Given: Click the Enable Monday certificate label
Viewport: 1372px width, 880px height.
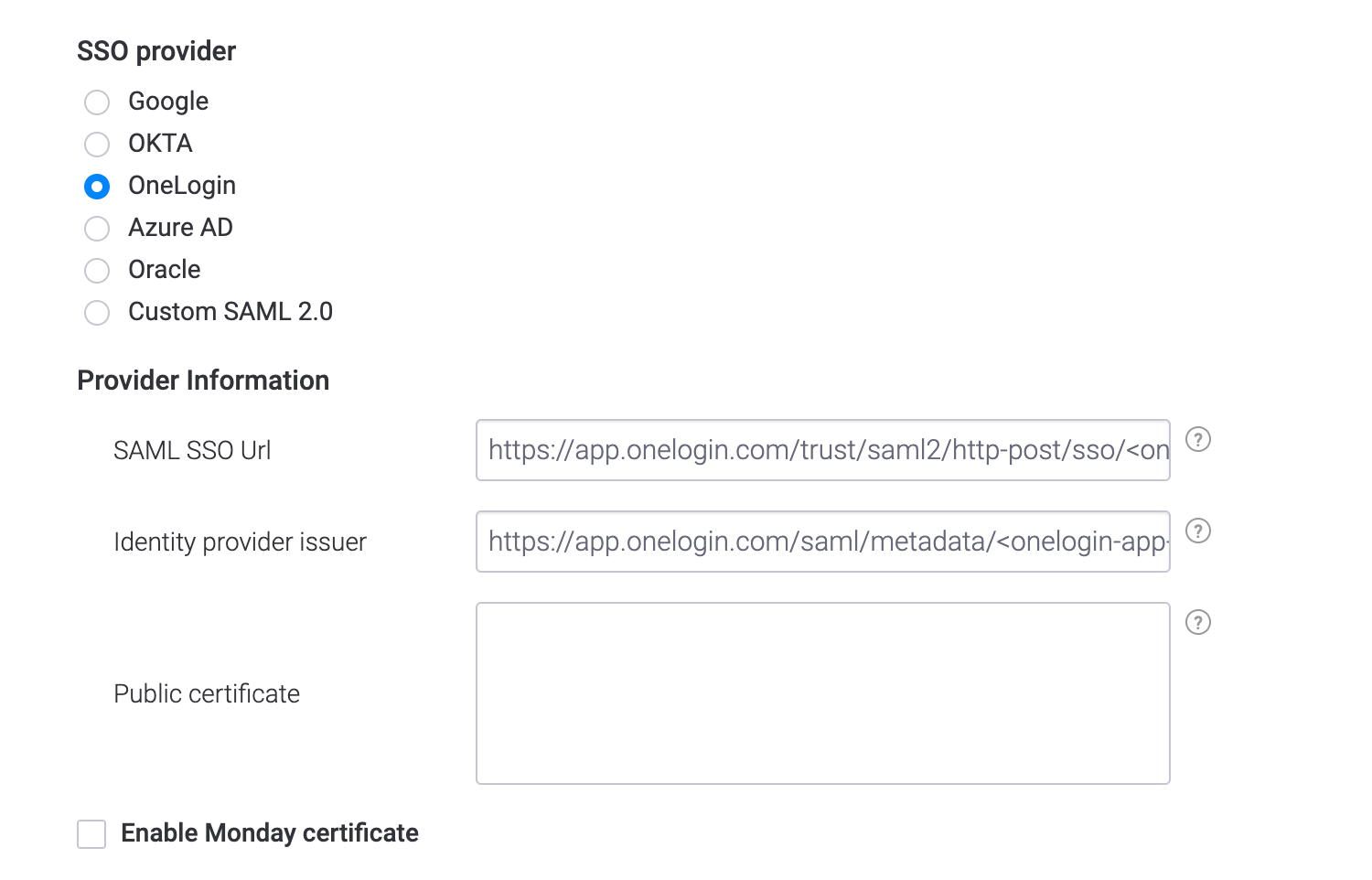Looking at the screenshot, I should [270, 833].
